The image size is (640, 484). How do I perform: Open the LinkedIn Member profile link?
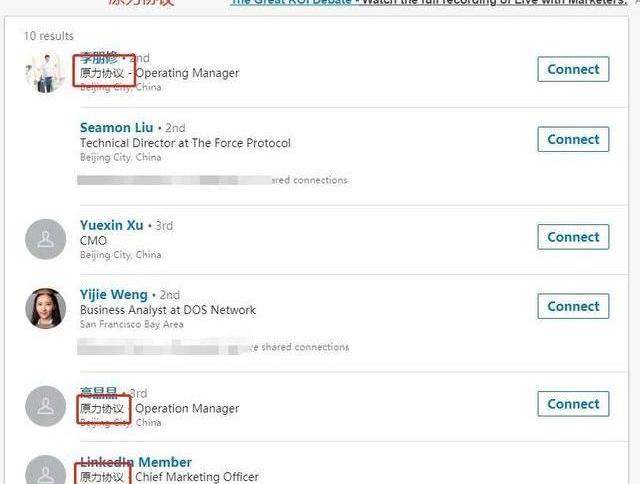(x=136, y=462)
